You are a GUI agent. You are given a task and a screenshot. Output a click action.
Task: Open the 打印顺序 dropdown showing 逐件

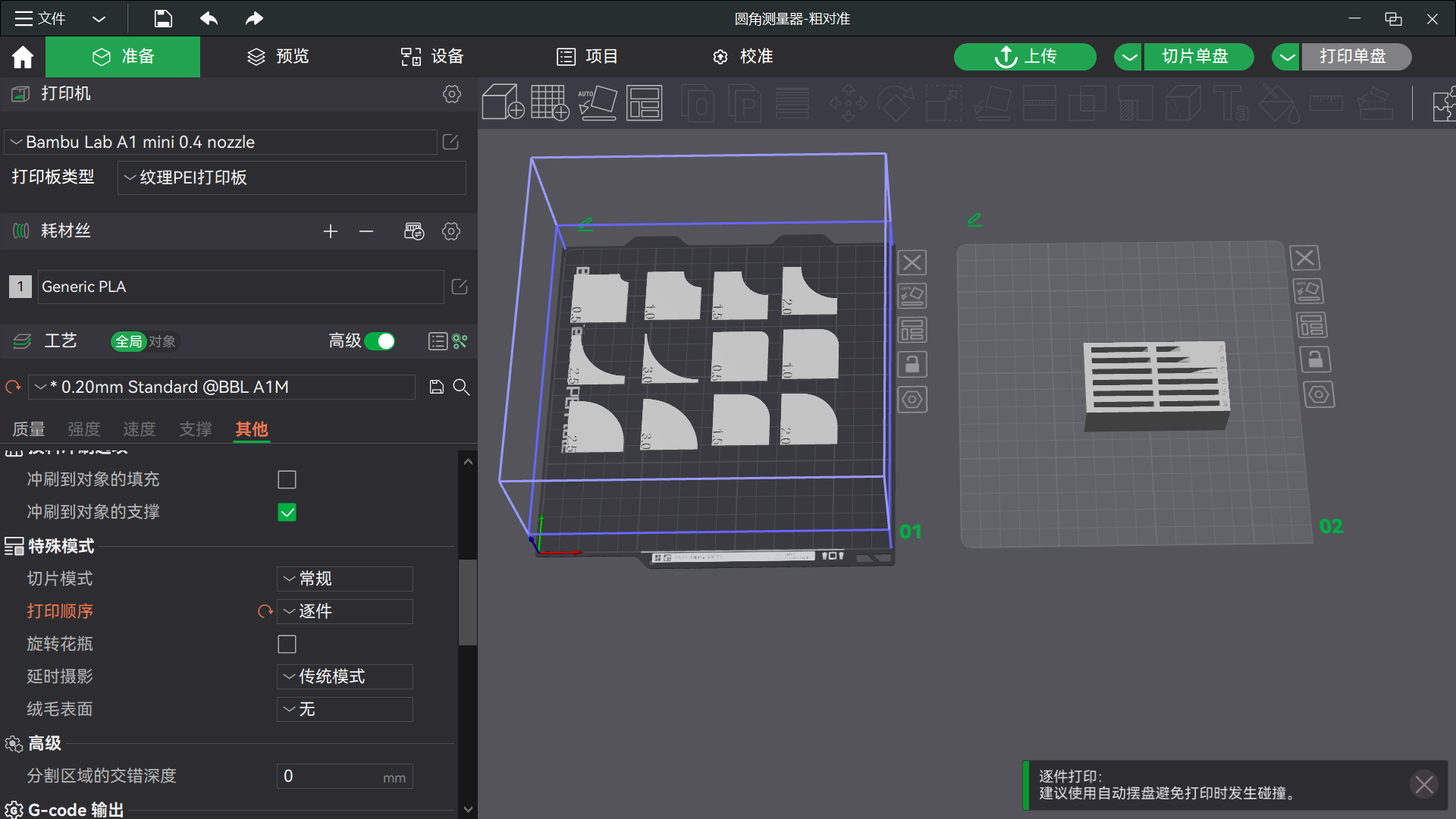click(345, 611)
